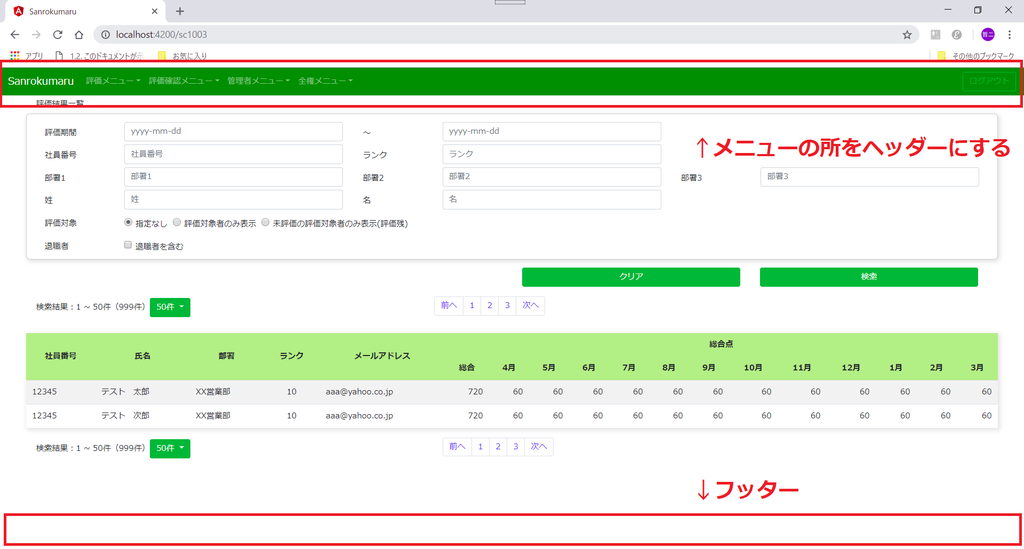Screen dimensions: 1024x549
Task: Select 評価対象者のみ表示 radio button
Action: (x=177, y=223)
